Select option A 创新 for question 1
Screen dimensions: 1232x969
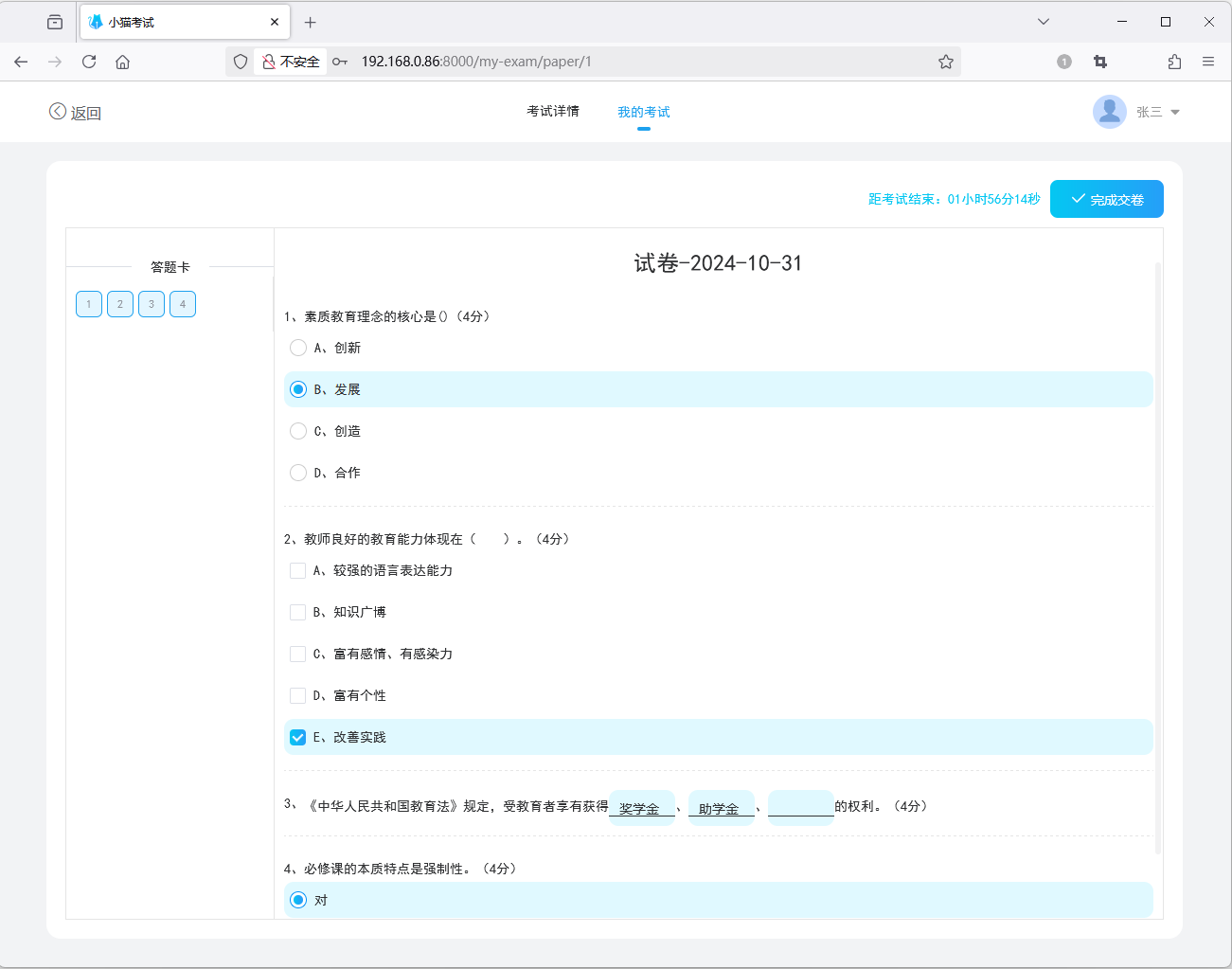pos(298,348)
